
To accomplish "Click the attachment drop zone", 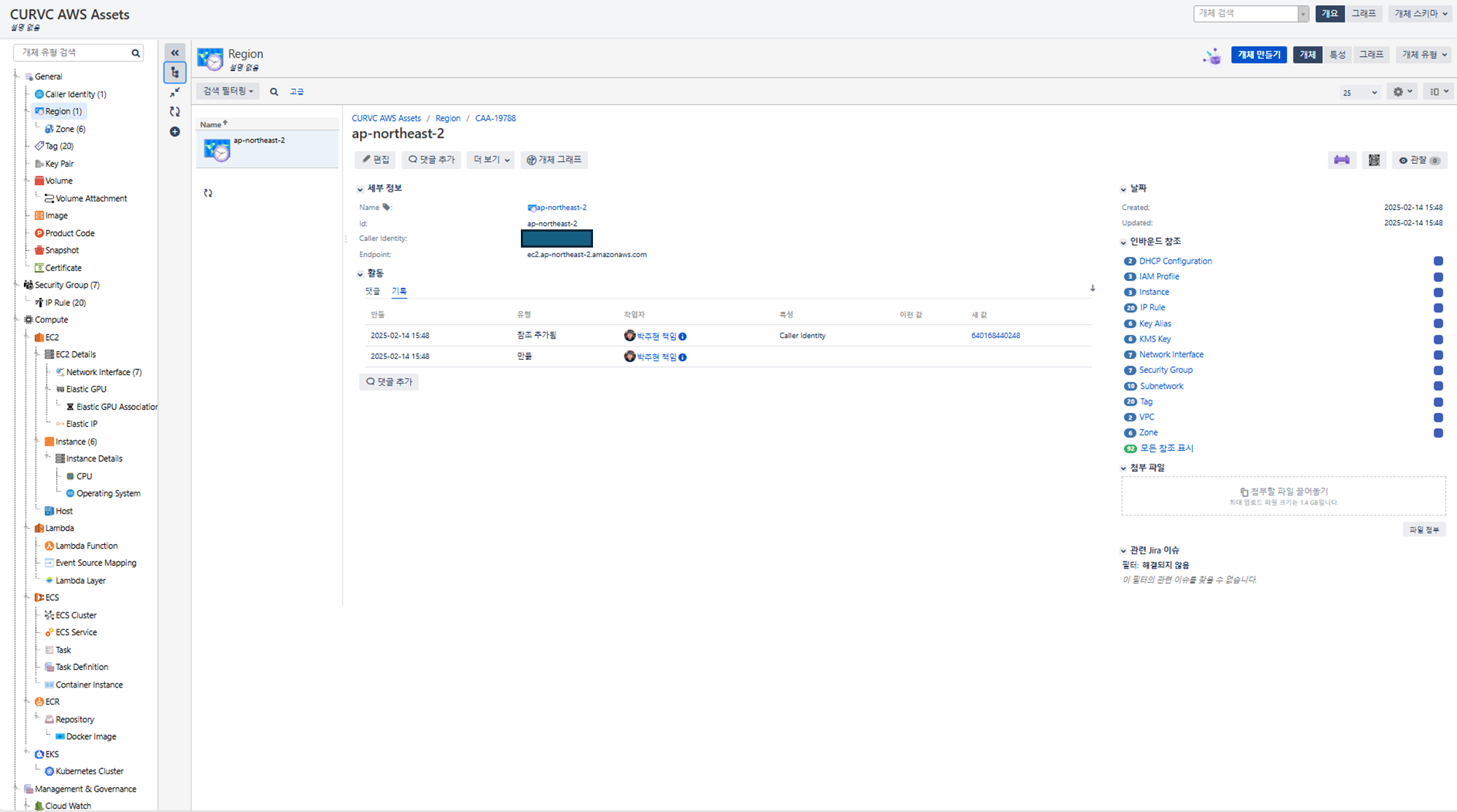I will [1284, 496].
